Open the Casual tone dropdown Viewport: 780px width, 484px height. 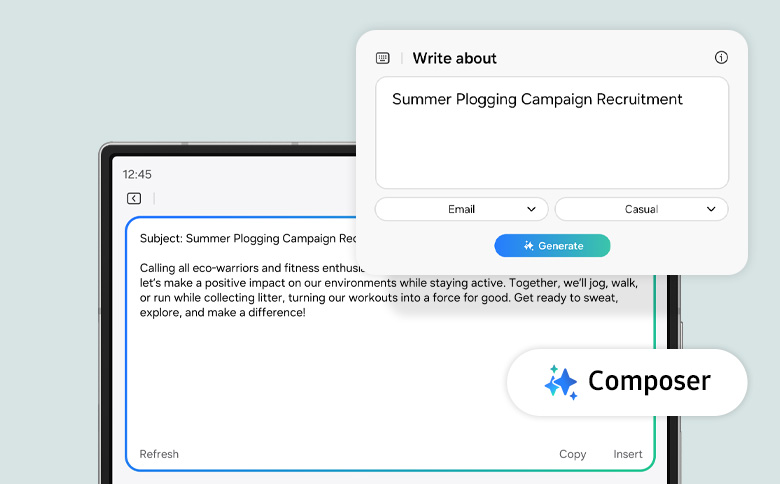[x=641, y=209]
